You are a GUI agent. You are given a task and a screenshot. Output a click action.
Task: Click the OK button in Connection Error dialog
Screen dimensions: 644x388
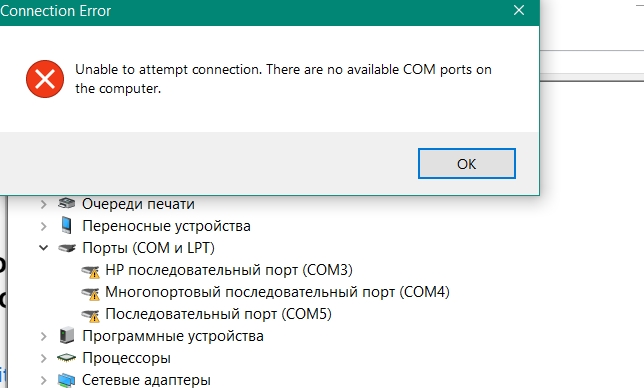pos(467,163)
